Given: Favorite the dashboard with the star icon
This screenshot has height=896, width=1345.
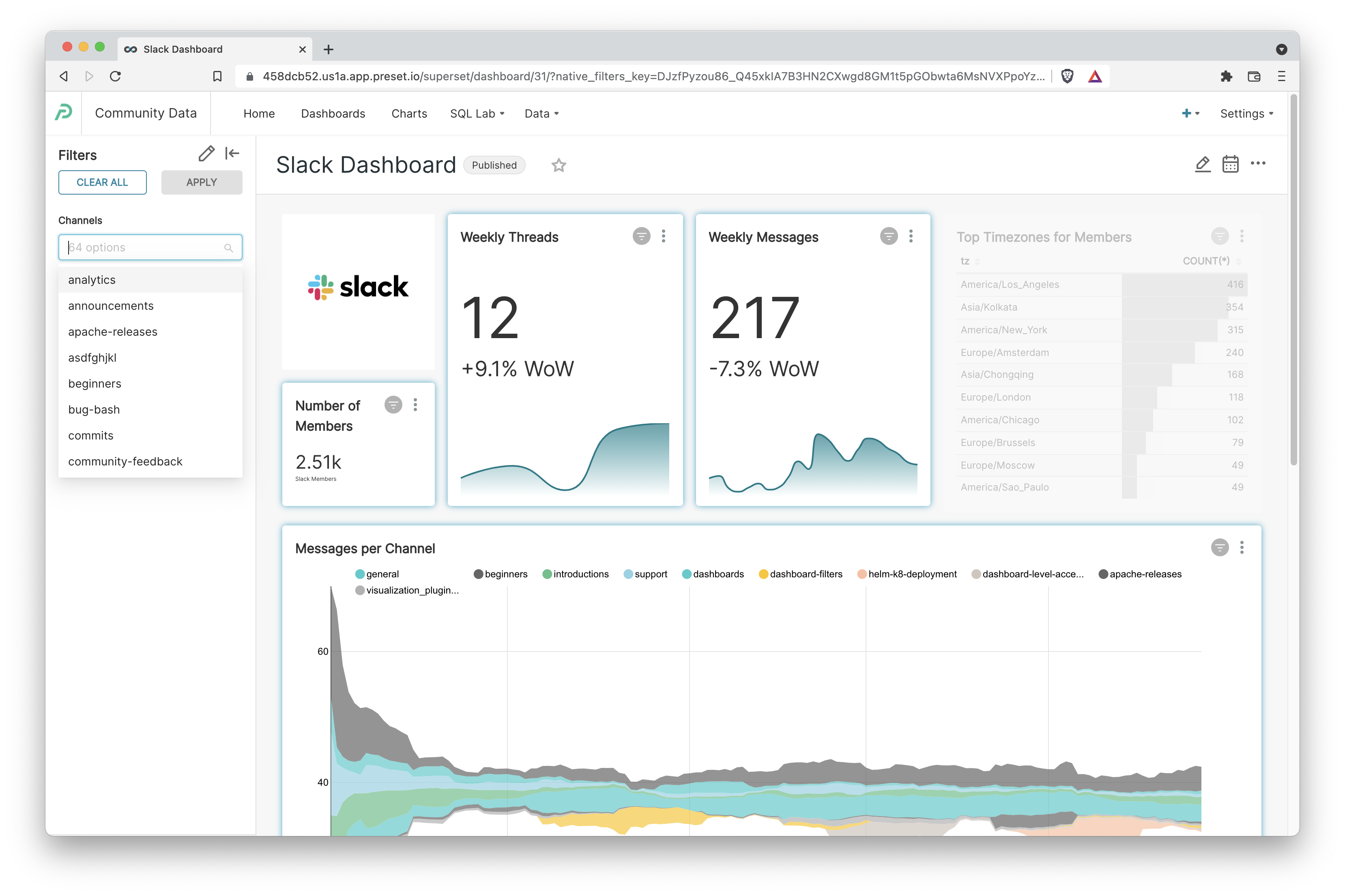Looking at the screenshot, I should click(559, 165).
